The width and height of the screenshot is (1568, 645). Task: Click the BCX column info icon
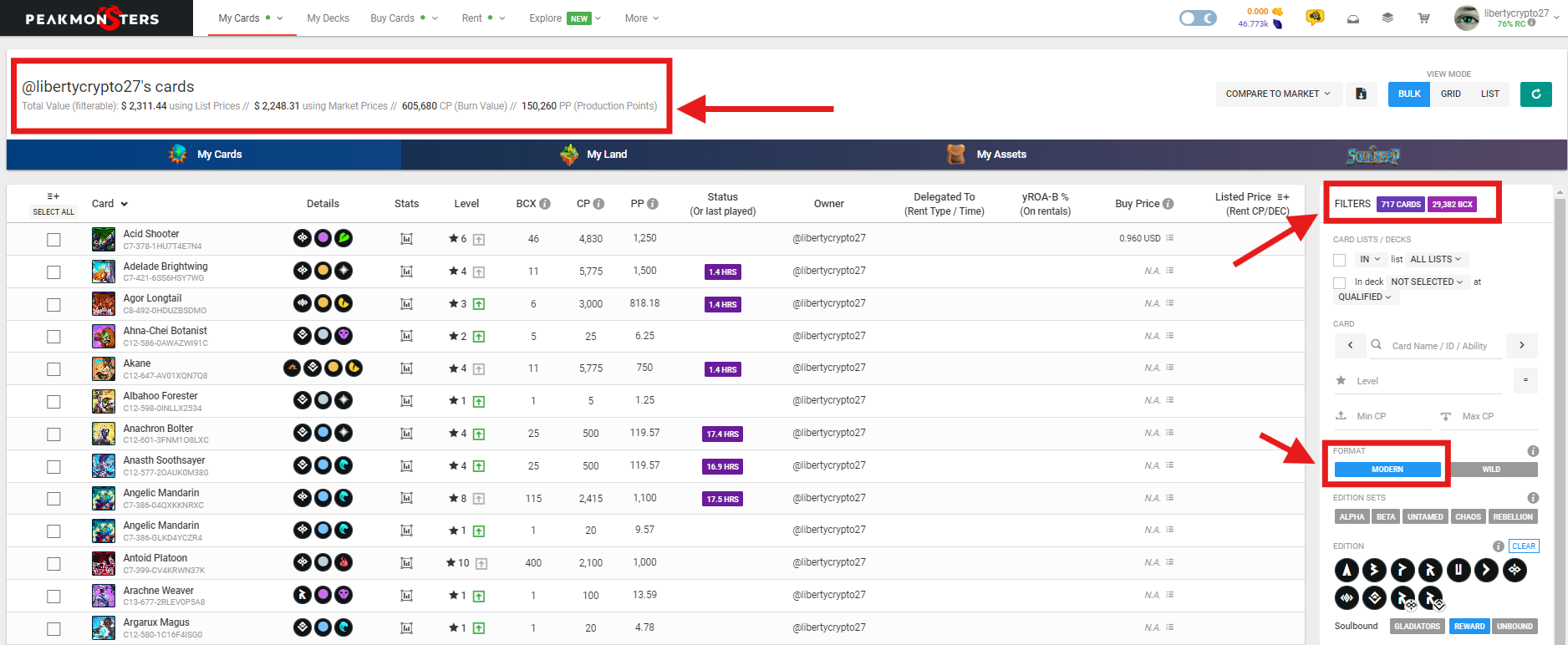(545, 204)
